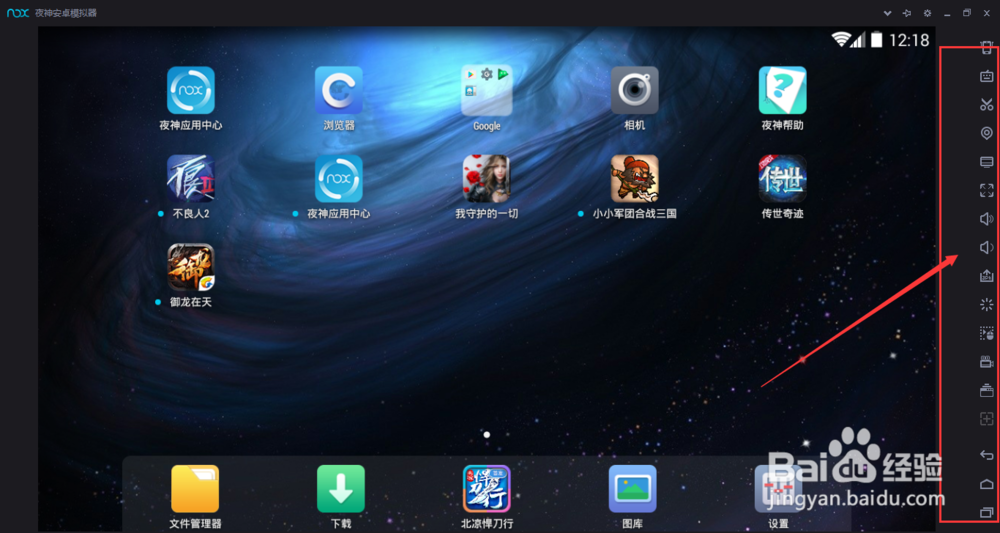Tap the Android home button

pos(987,484)
